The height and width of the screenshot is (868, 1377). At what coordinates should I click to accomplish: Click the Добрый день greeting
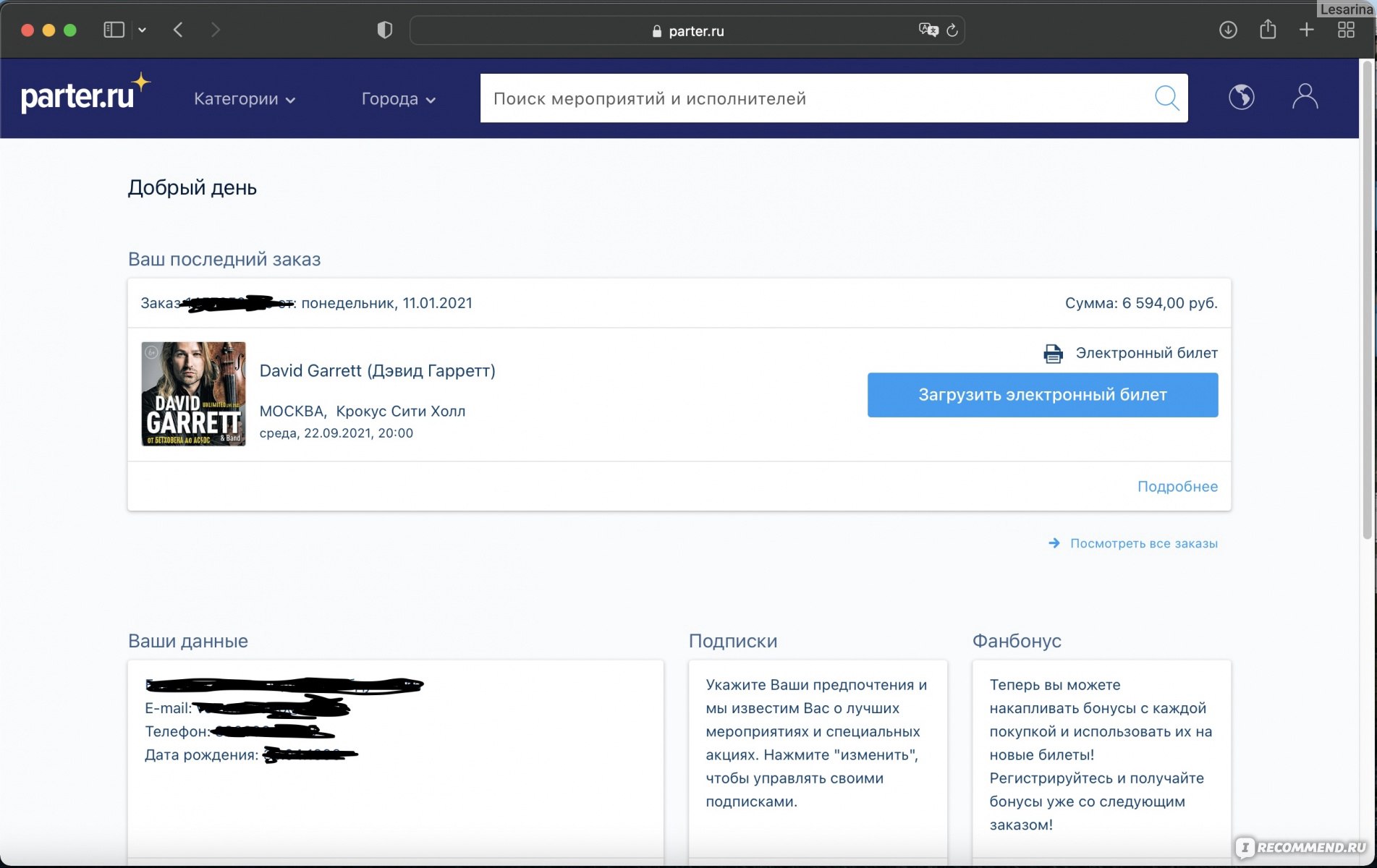tap(192, 188)
